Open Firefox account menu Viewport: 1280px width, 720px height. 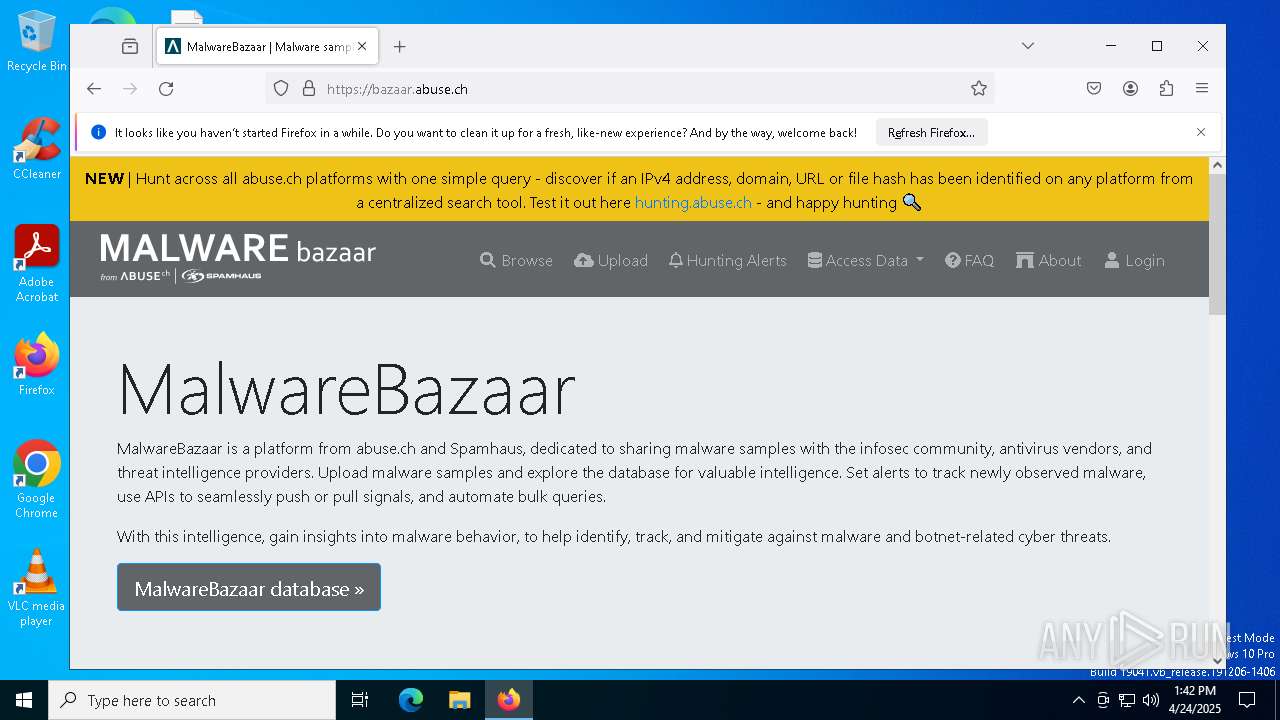coord(1130,89)
